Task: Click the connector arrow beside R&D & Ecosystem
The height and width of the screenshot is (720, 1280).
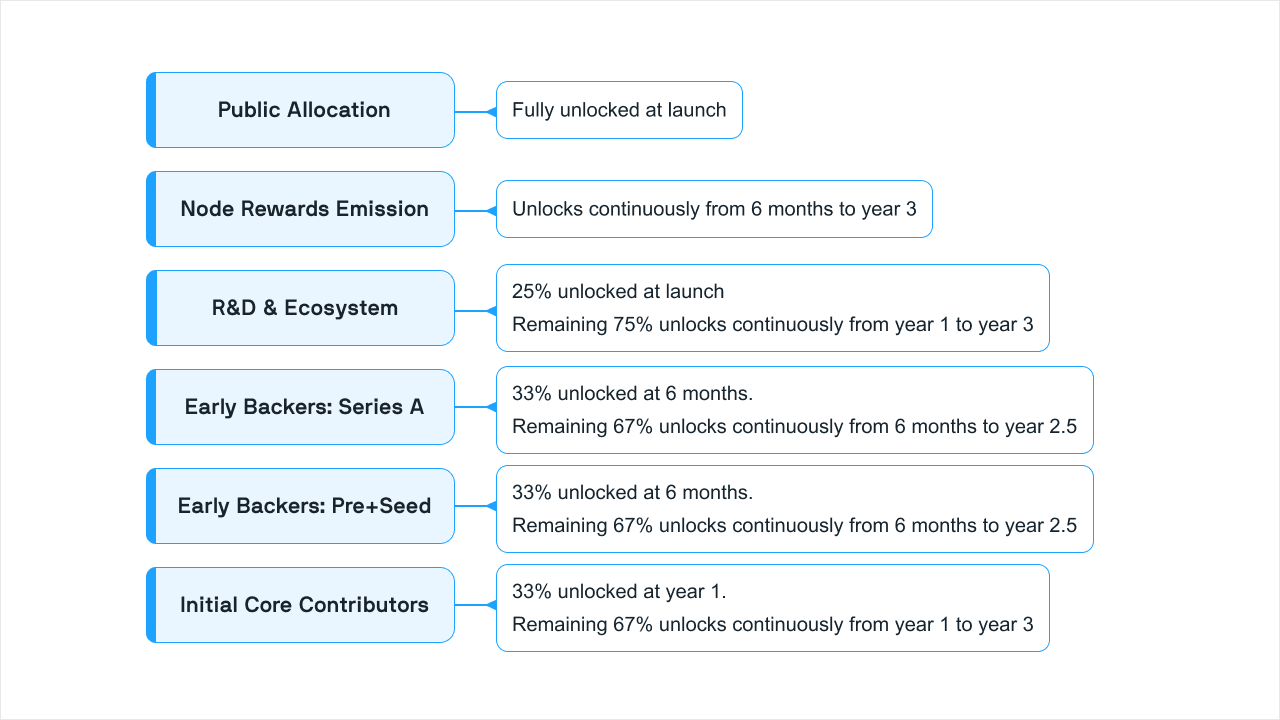Action: [490, 310]
